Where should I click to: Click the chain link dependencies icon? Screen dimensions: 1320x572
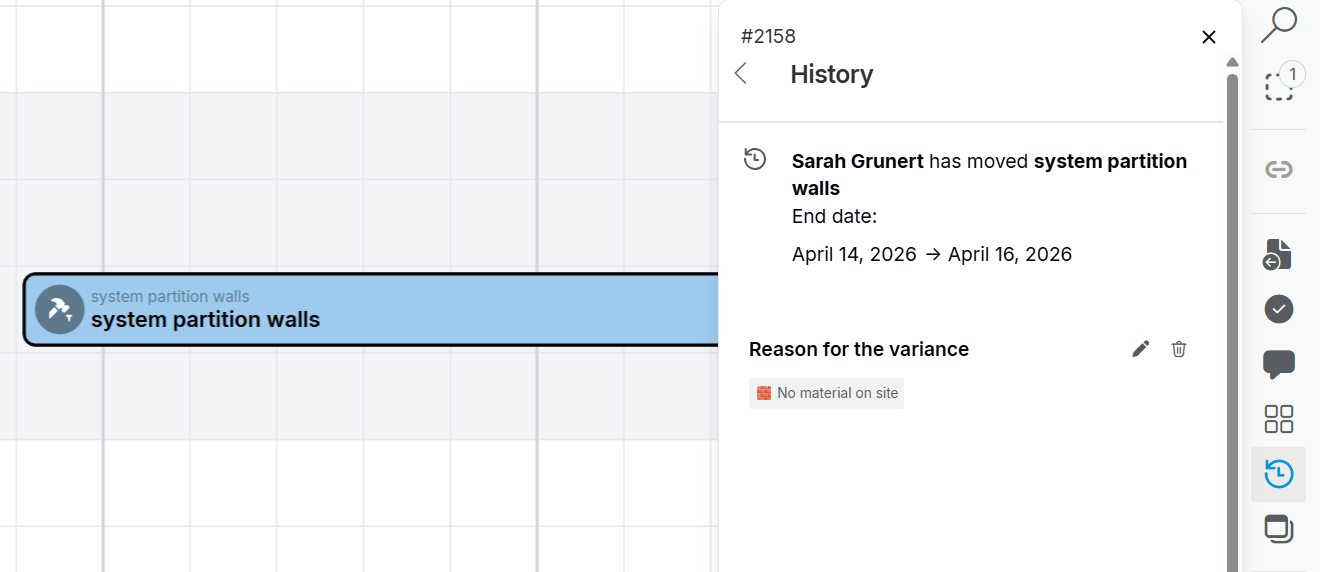tap(1279, 170)
